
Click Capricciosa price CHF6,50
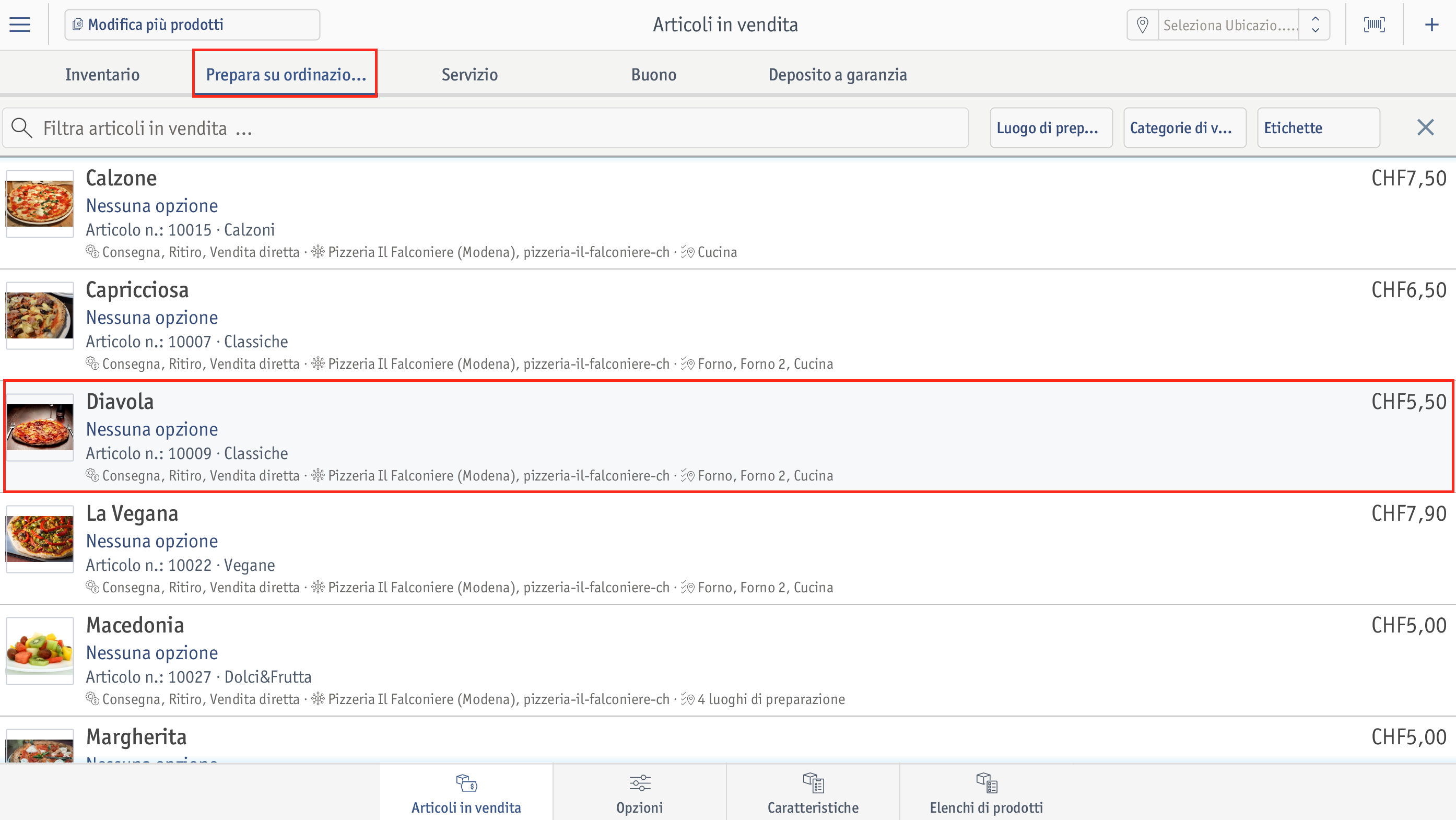1408,290
